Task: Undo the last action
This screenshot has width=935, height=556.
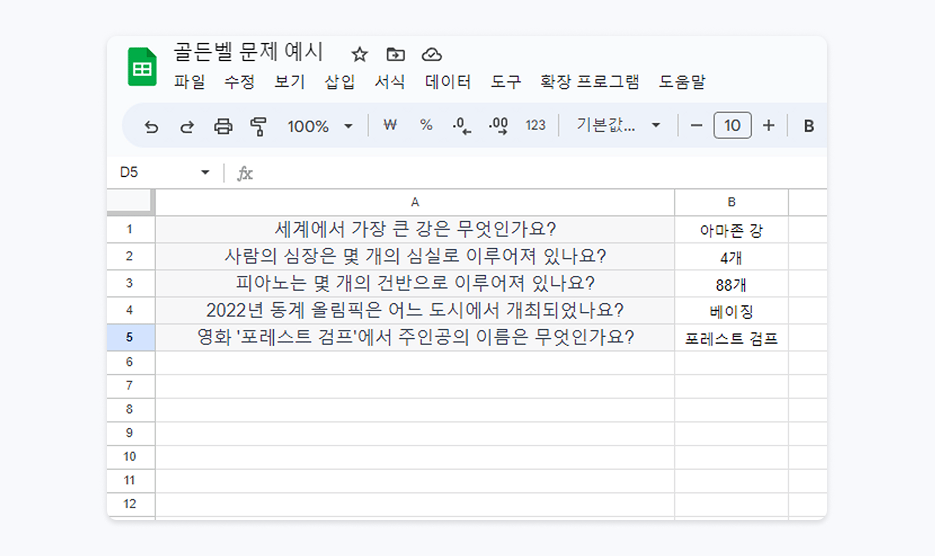Action: [151, 126]
